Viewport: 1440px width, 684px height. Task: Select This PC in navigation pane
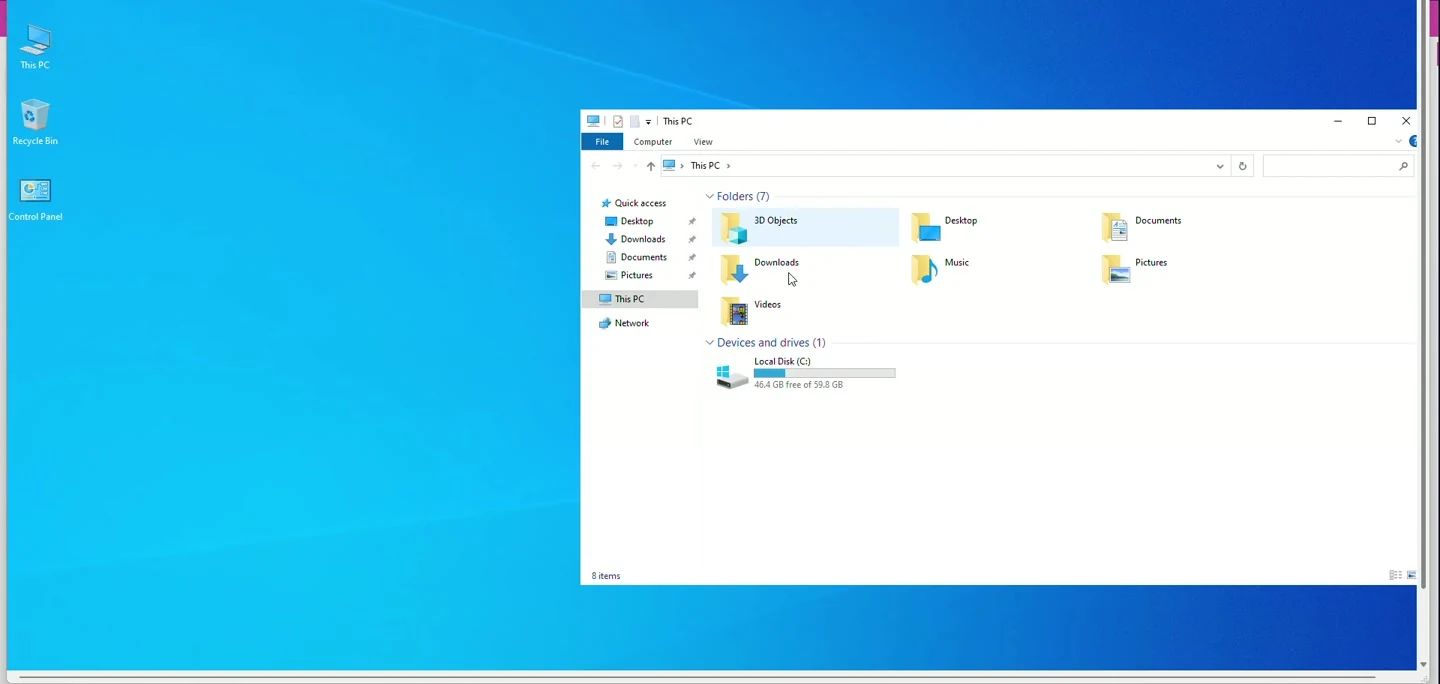tap(640, 299)
